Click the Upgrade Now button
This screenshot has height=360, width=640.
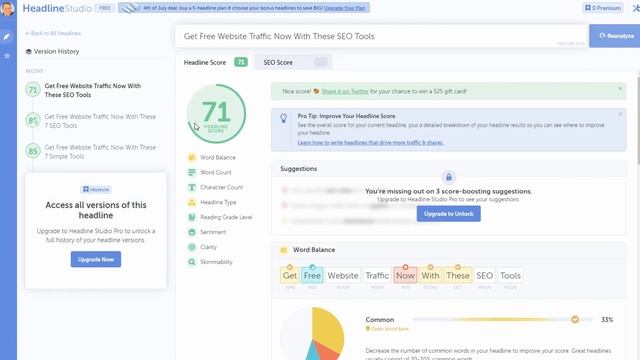[x=96, y=259]
